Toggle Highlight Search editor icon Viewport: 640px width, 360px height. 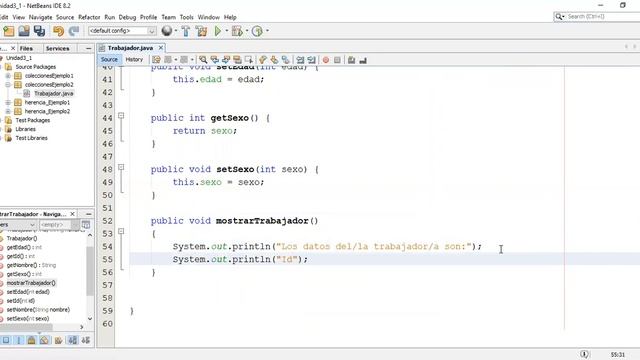click(237, 60)
